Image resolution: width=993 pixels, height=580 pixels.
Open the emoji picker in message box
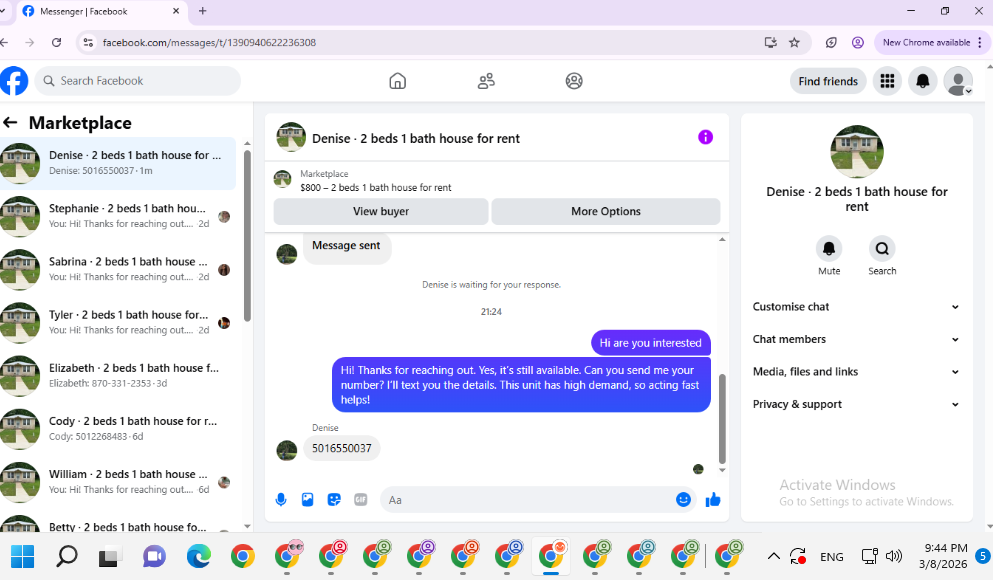coord(683,500)
